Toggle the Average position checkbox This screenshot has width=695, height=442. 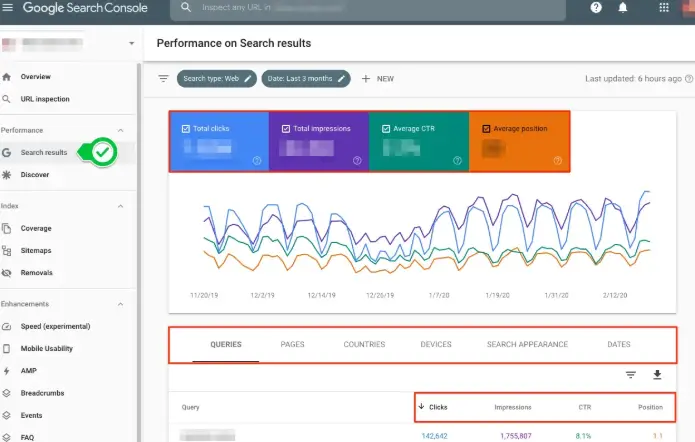coord(486,129)
